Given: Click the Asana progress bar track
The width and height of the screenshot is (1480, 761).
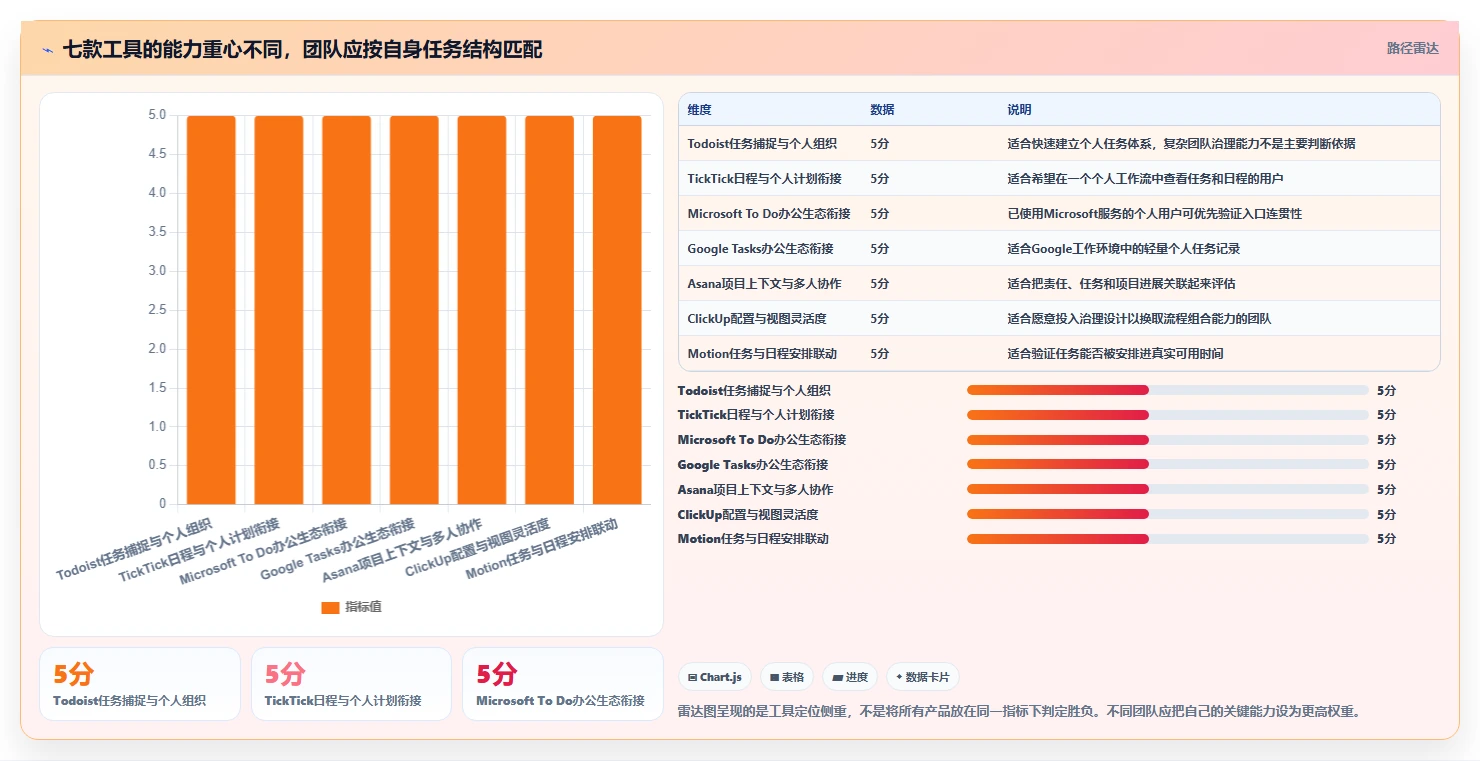Looking at the screenshot, I should point(1167,489).
